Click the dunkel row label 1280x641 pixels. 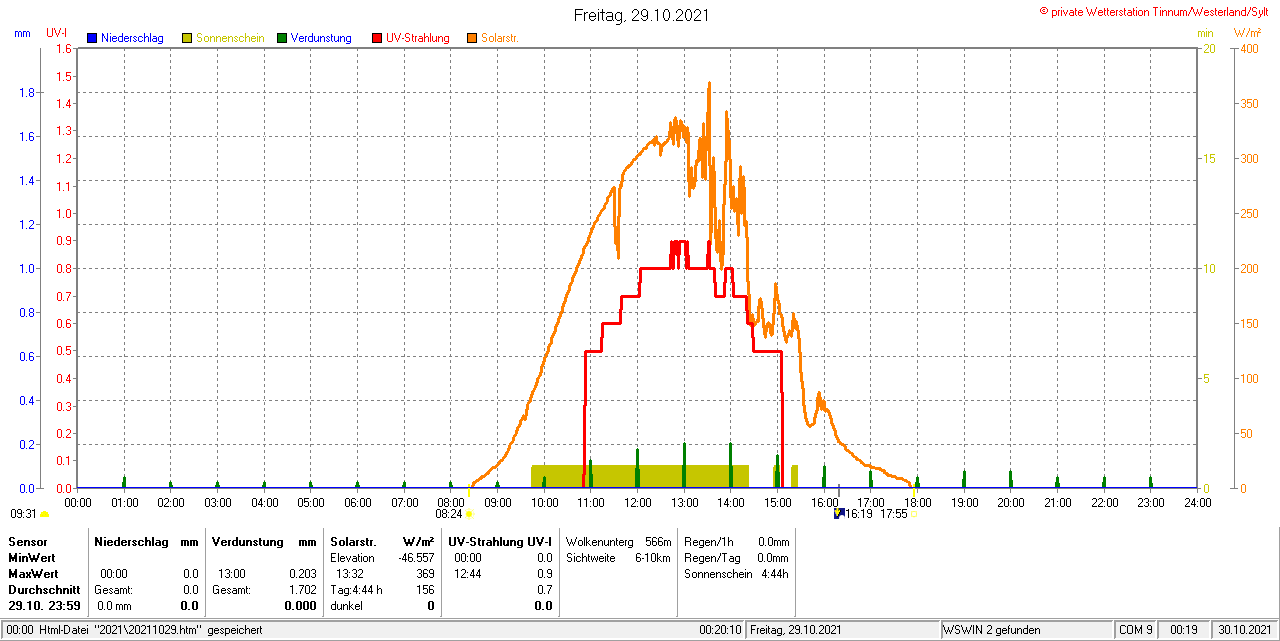tap(346, 606)
